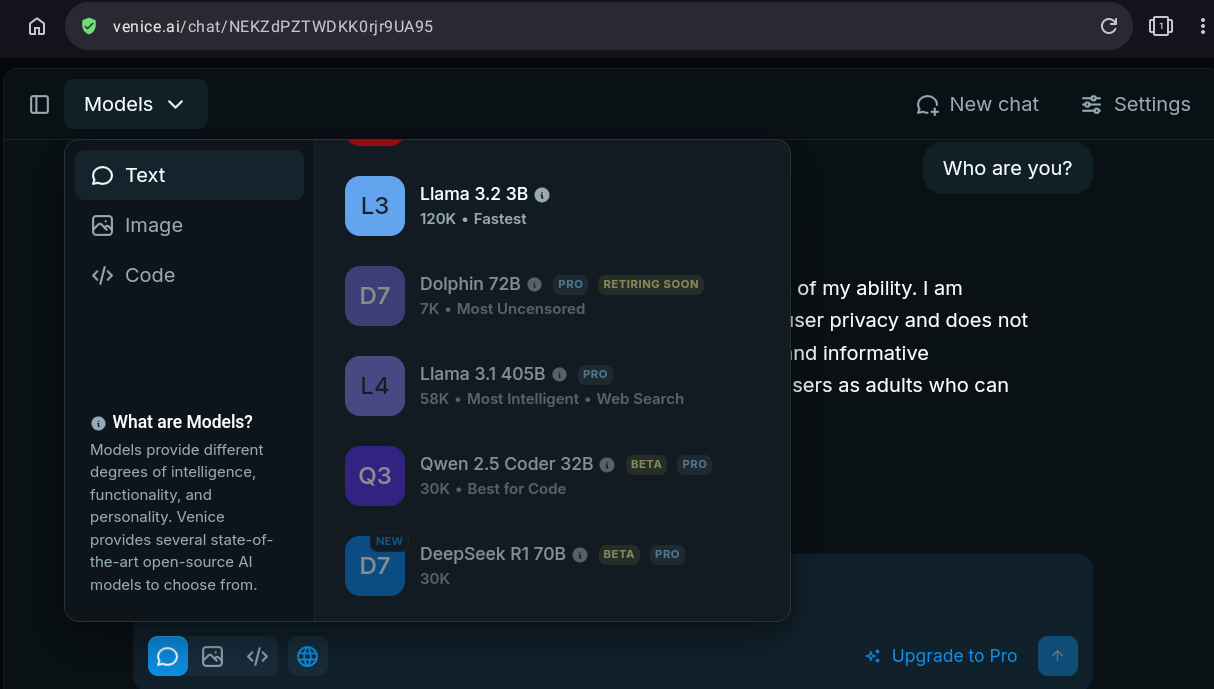
Task: Choose the Dolphin 72B model
Action: coord(552,296)
